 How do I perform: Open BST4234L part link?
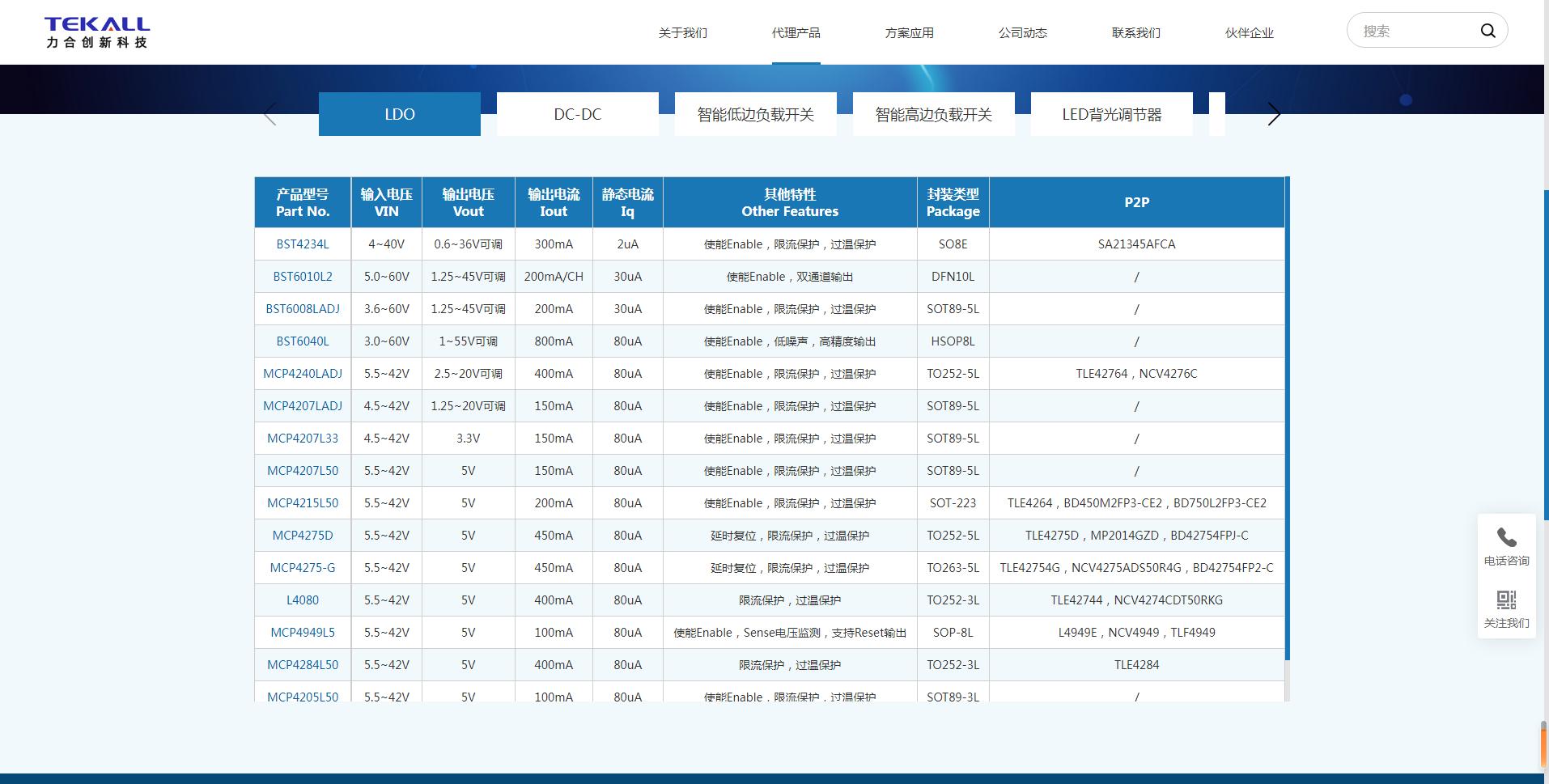(303, 244)
